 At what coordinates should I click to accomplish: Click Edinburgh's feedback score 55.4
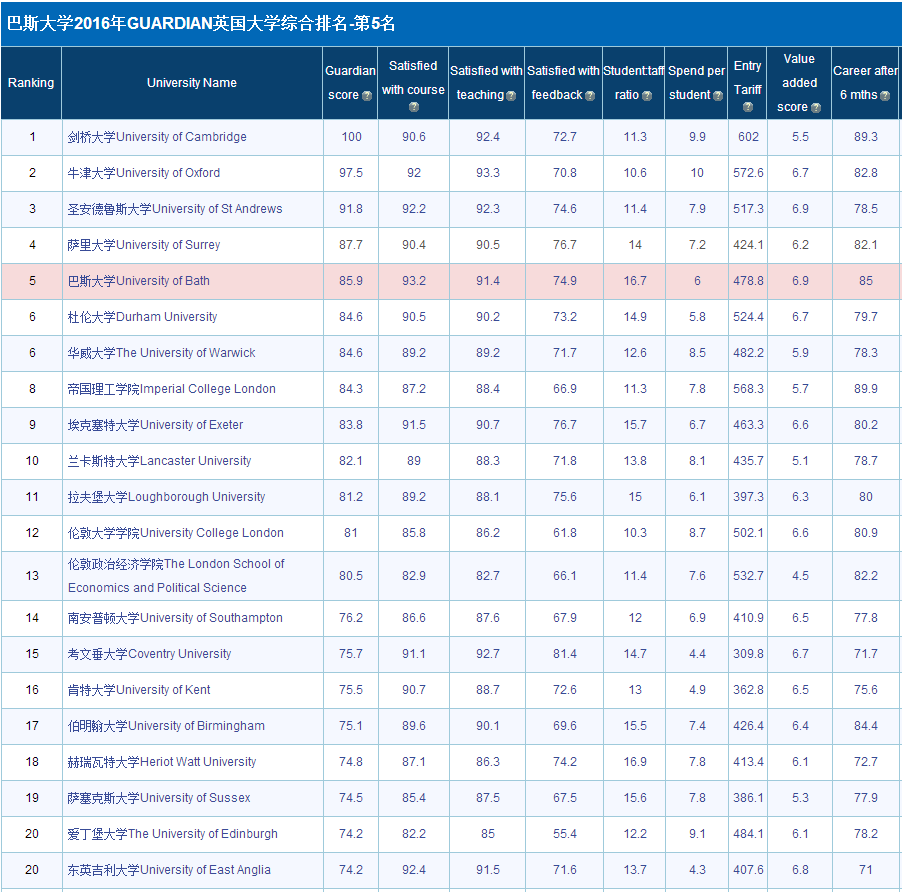[564, 834]
